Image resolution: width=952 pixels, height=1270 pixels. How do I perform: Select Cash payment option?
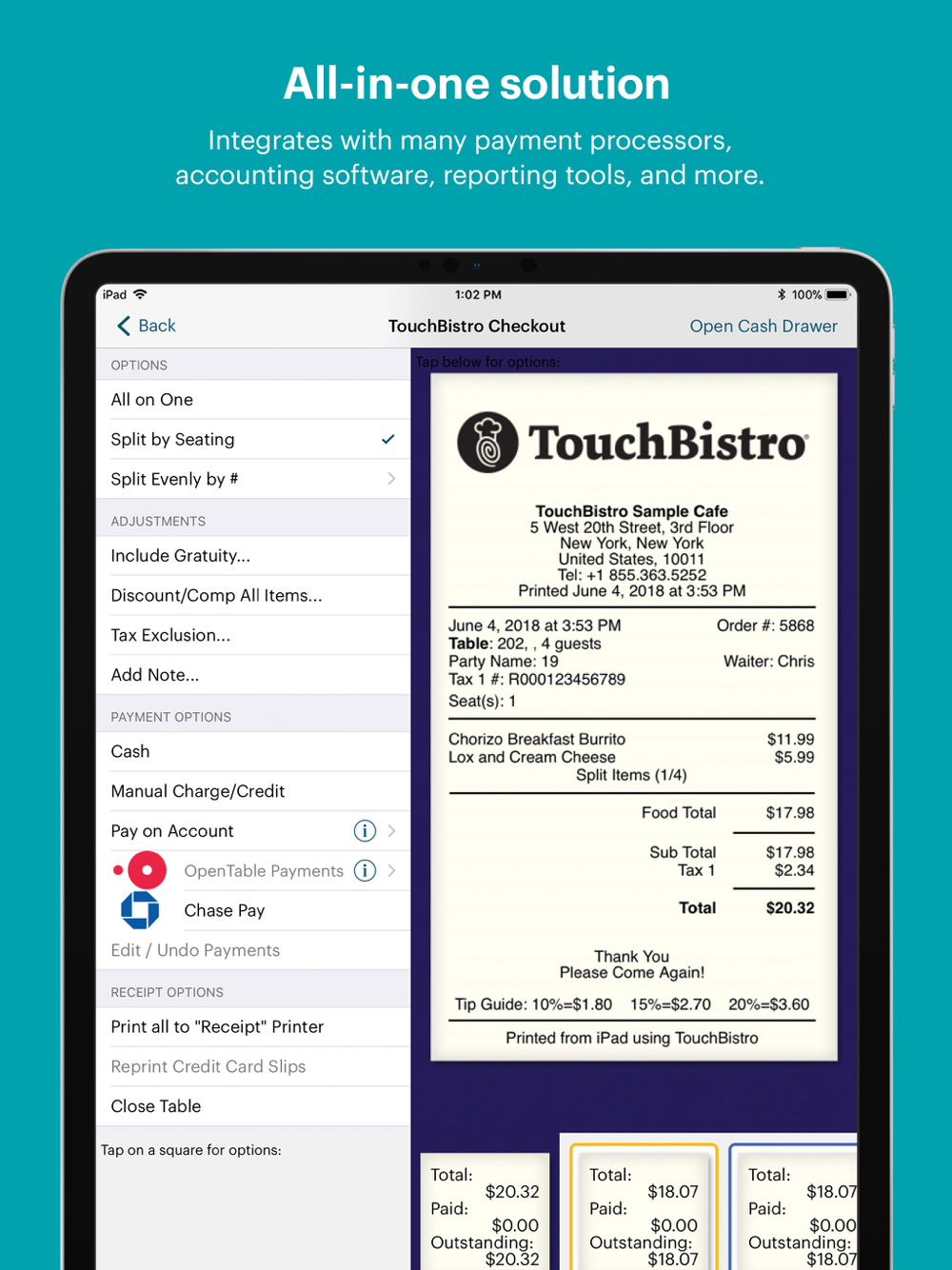(x=253, y=751)
